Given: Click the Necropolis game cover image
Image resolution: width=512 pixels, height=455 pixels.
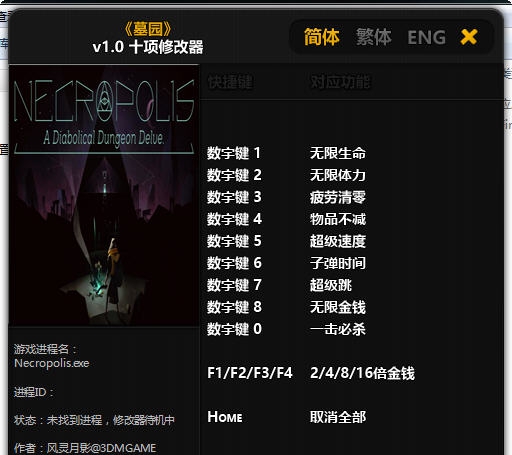Looking at the screenshot, I should tap(104, 195).
